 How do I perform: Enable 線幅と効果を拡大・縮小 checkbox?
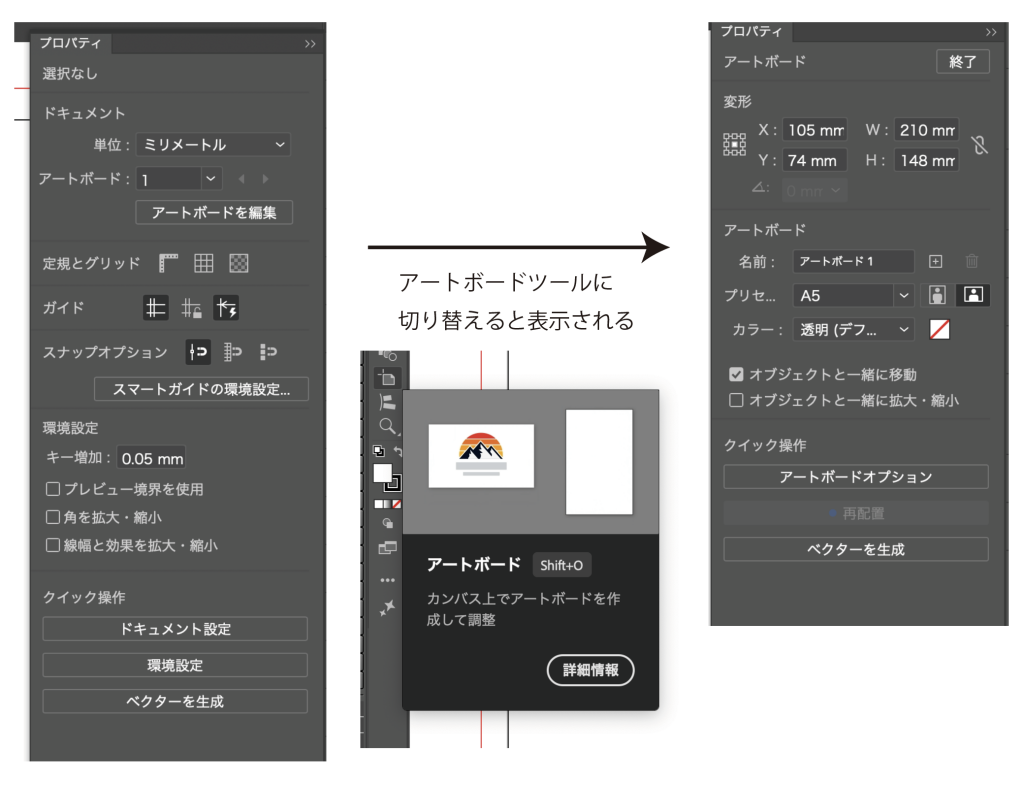point(54,546)
